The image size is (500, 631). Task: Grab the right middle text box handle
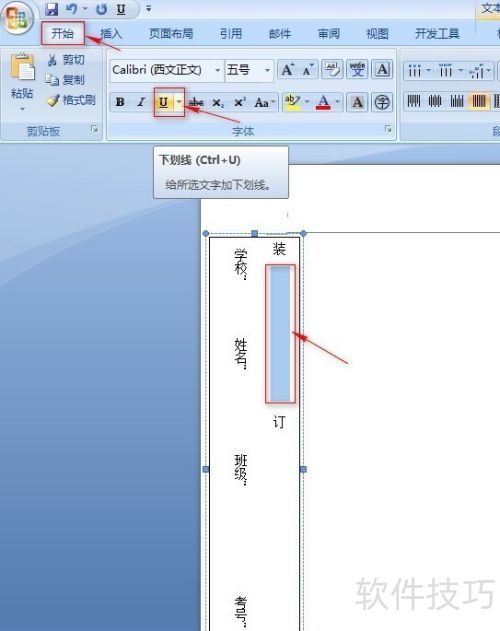[303, 469]
